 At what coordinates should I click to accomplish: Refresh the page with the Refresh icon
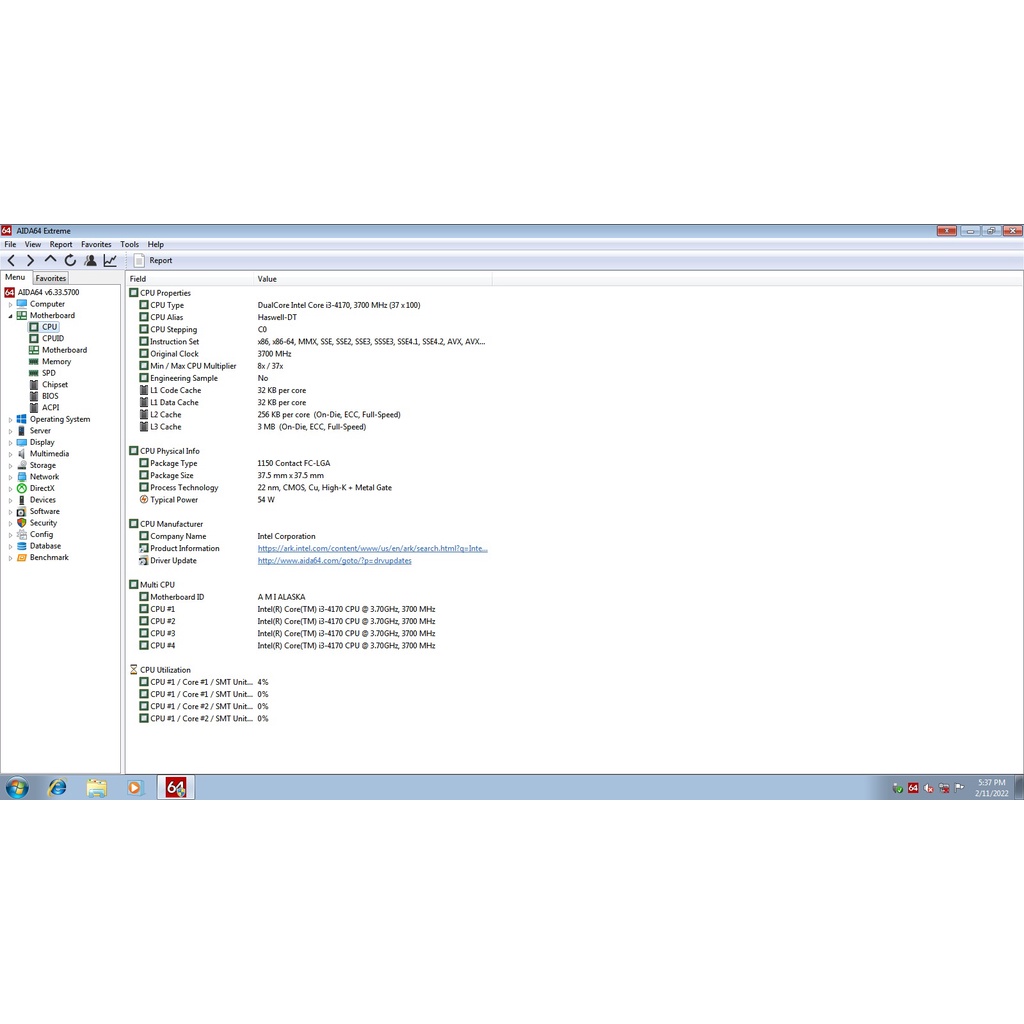[x=70, y=260]
